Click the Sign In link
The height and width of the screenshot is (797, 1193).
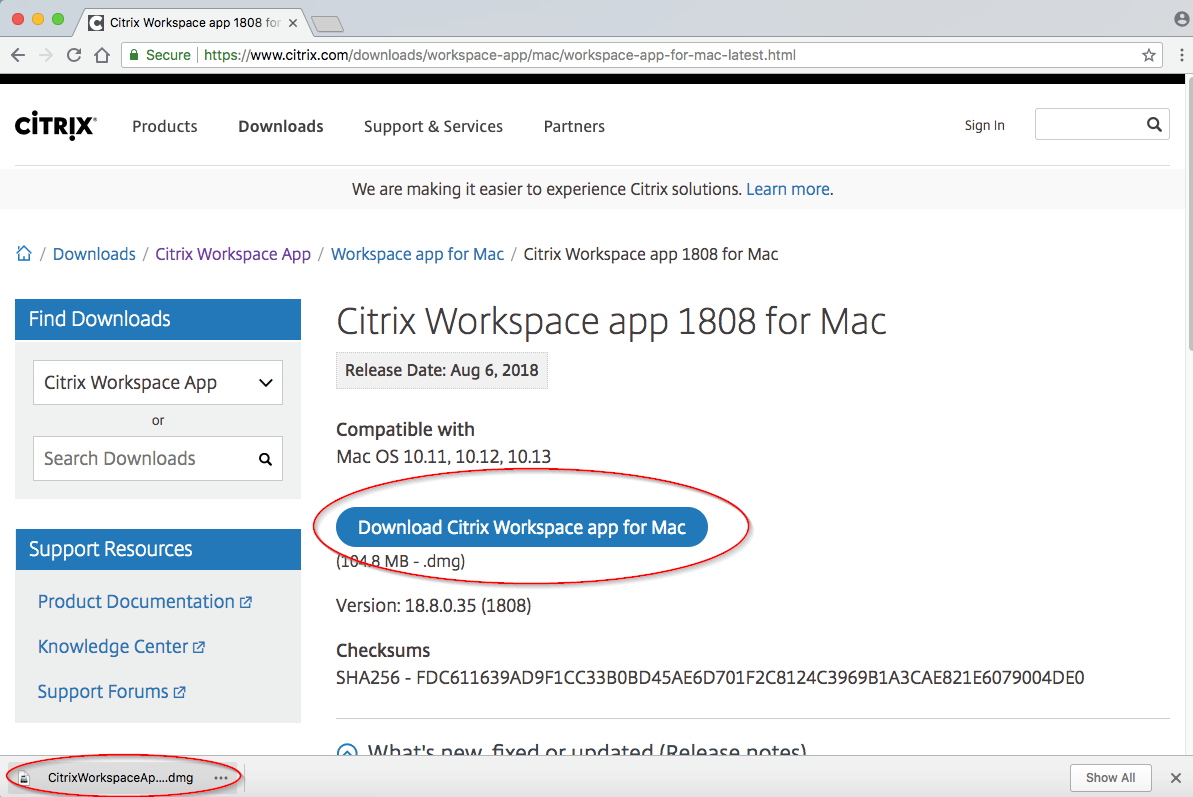click(985, 125)
